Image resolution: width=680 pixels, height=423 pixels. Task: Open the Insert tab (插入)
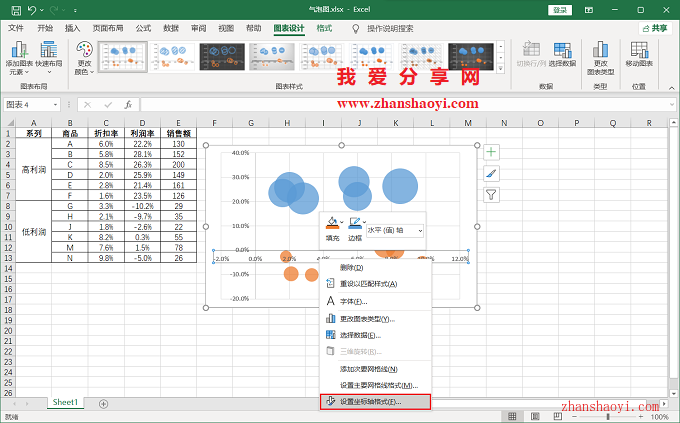(72, 28)
